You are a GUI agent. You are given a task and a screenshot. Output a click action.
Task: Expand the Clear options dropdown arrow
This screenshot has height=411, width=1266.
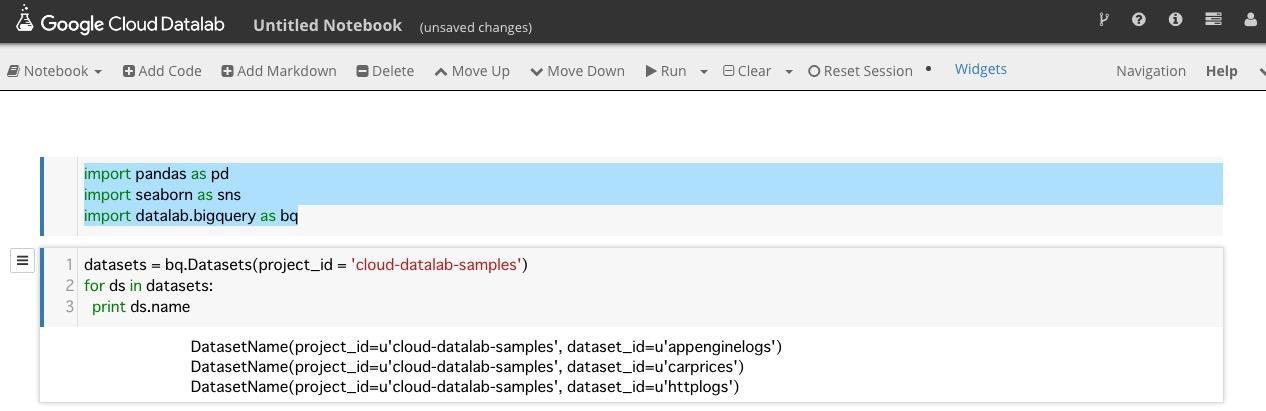[x=788, y=72]
